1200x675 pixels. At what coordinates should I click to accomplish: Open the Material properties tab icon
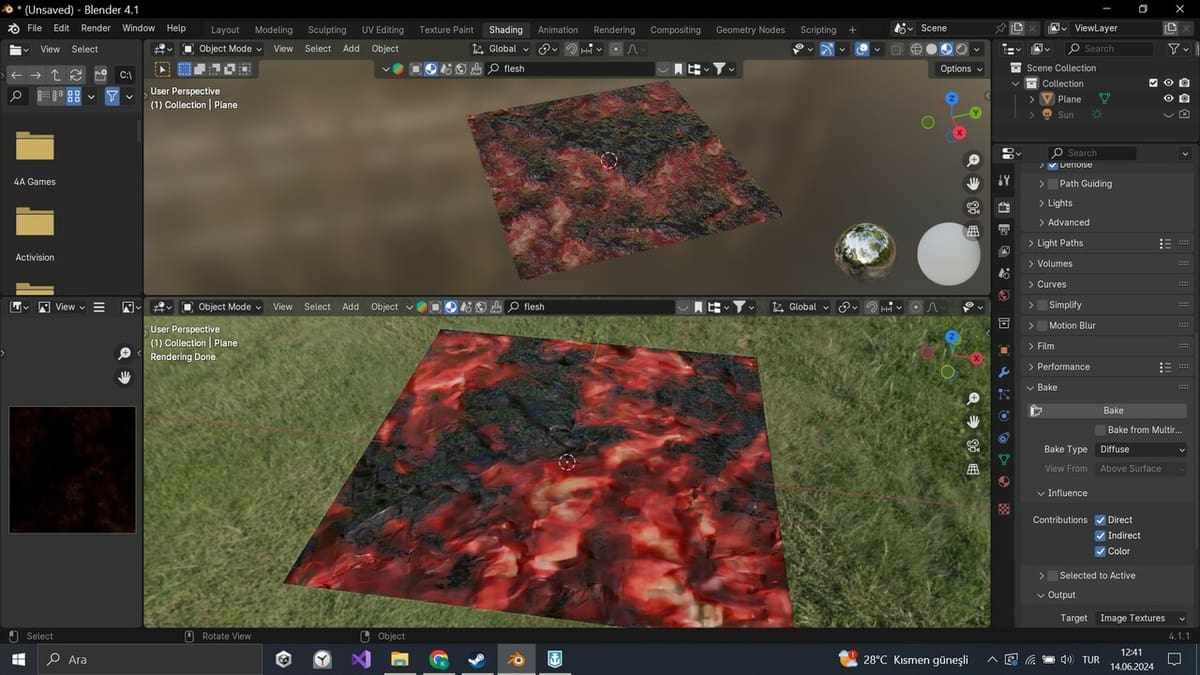1004,482
